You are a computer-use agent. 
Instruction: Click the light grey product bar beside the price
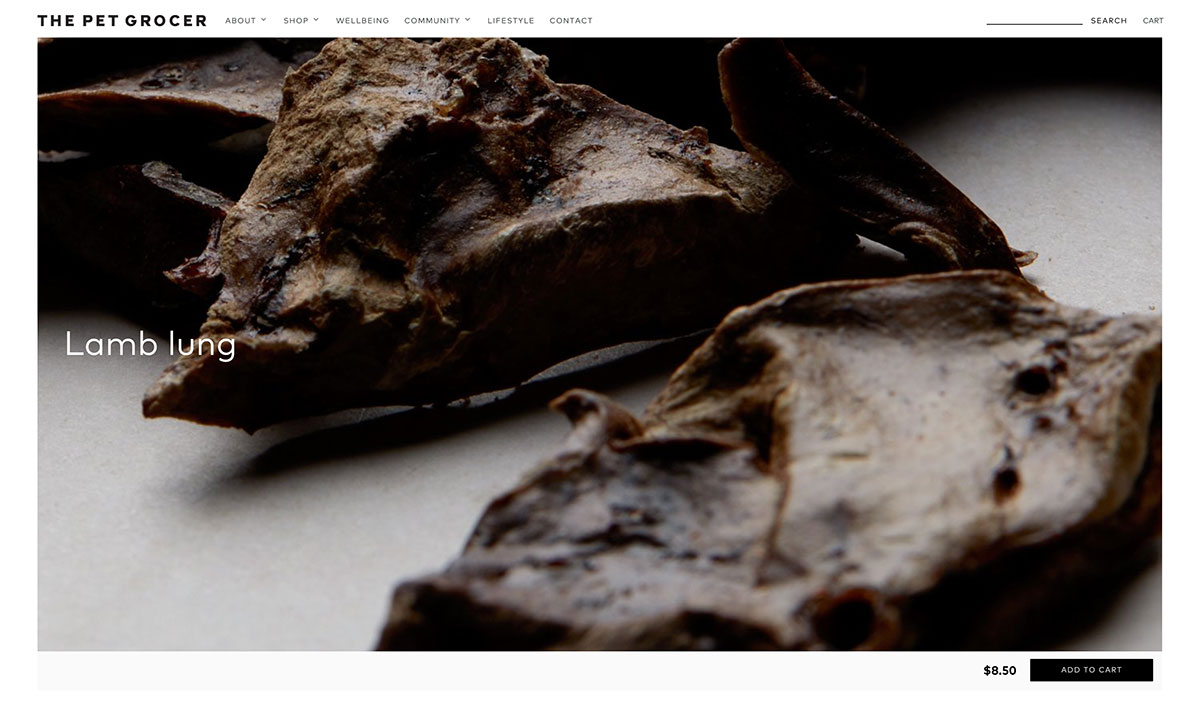[500, 671]
